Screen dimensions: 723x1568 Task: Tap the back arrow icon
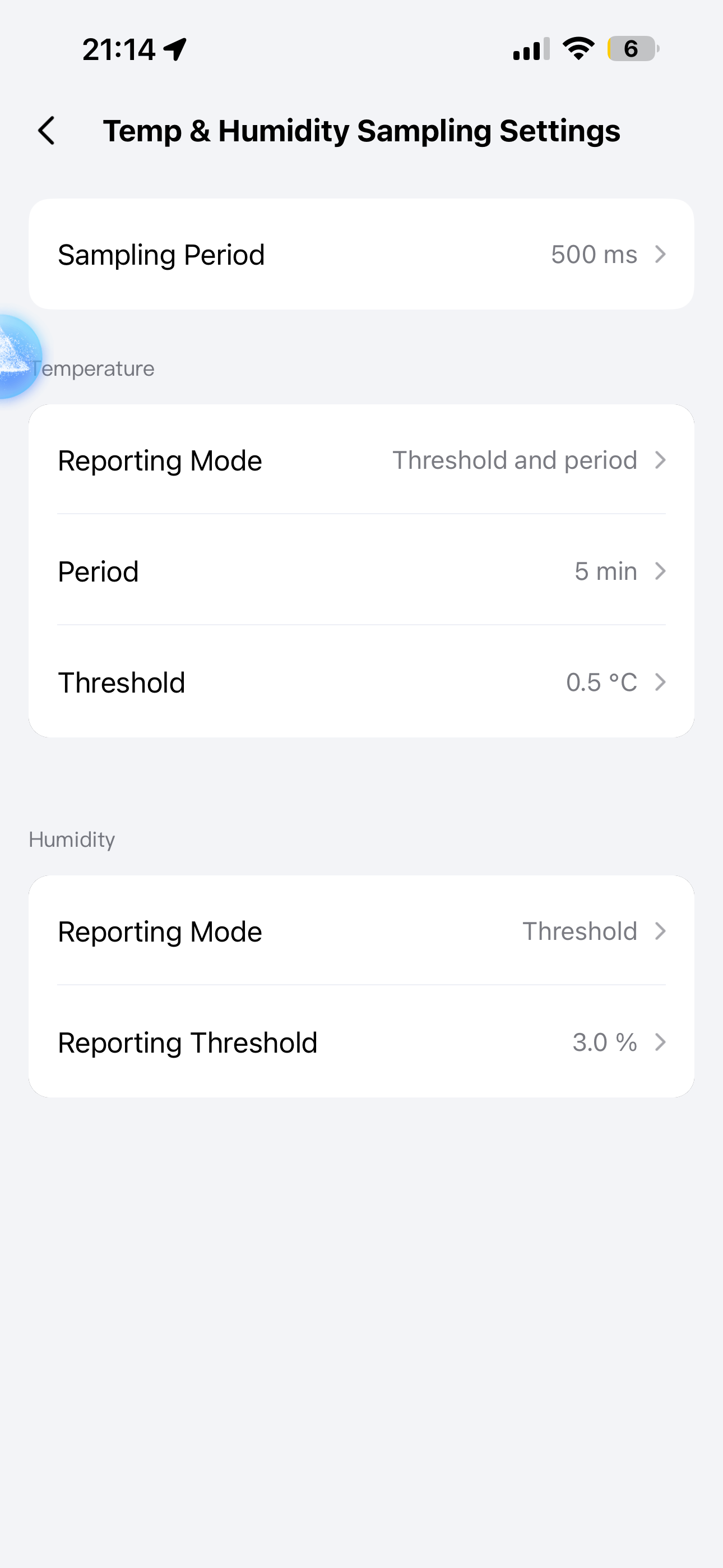pos(47,131)
